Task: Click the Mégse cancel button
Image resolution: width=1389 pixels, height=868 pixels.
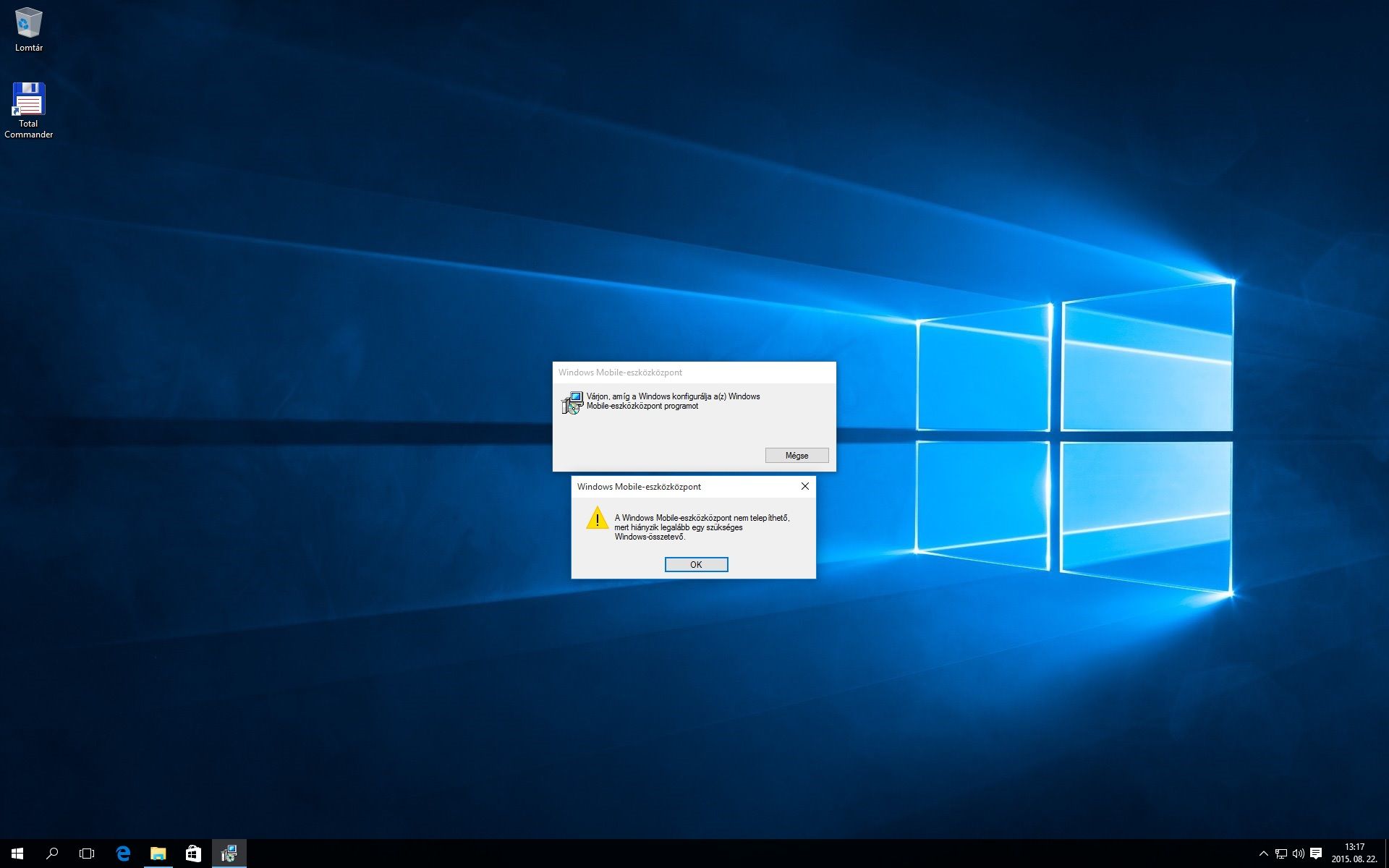Action: tap(797, 455)
